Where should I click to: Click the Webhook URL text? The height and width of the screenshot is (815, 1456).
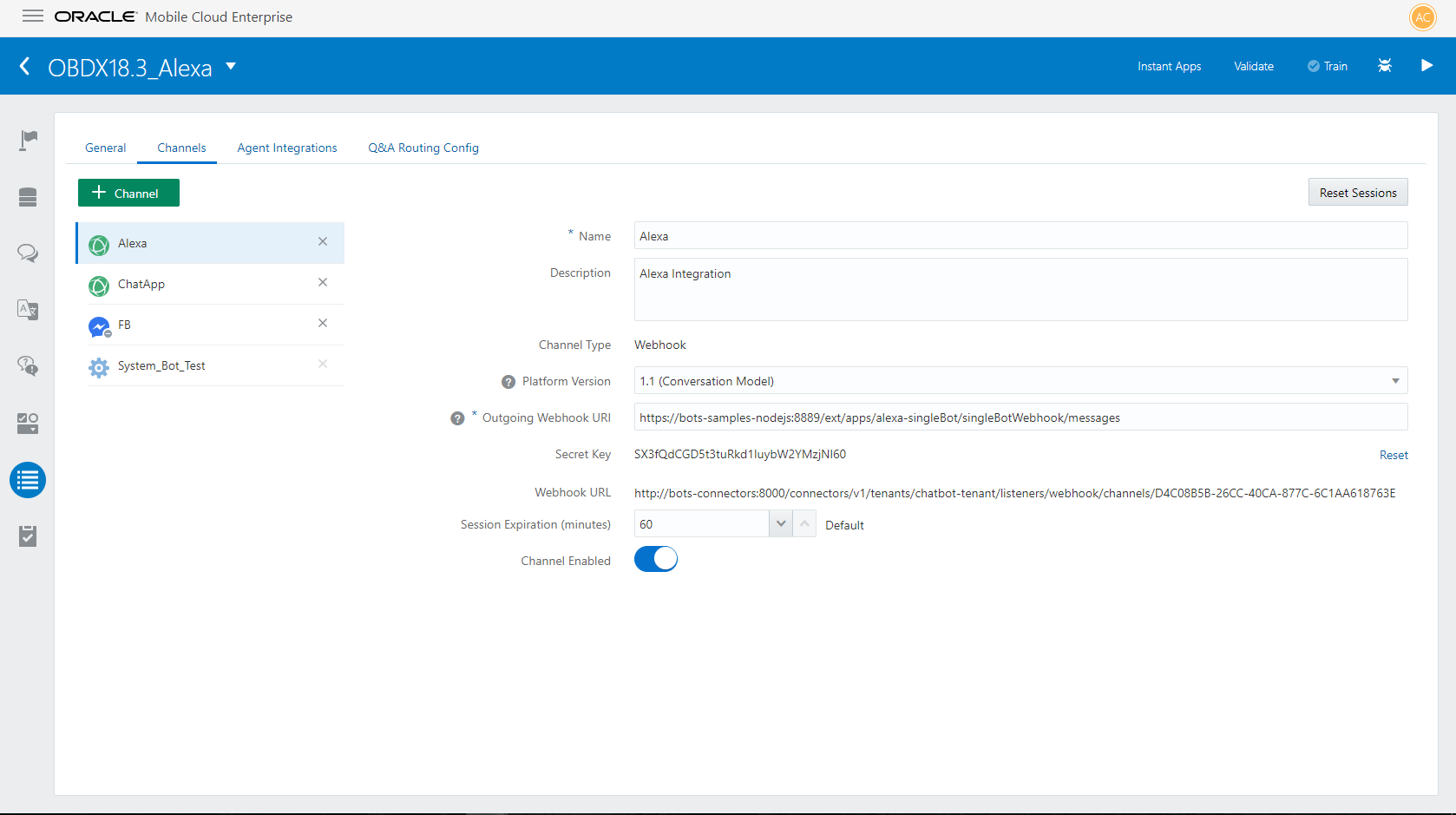[1014, 493]
